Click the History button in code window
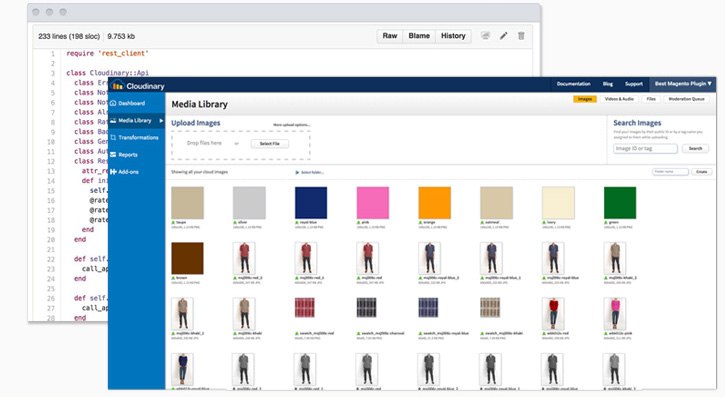This screenshot has width=725, height=397. point(453,36)
